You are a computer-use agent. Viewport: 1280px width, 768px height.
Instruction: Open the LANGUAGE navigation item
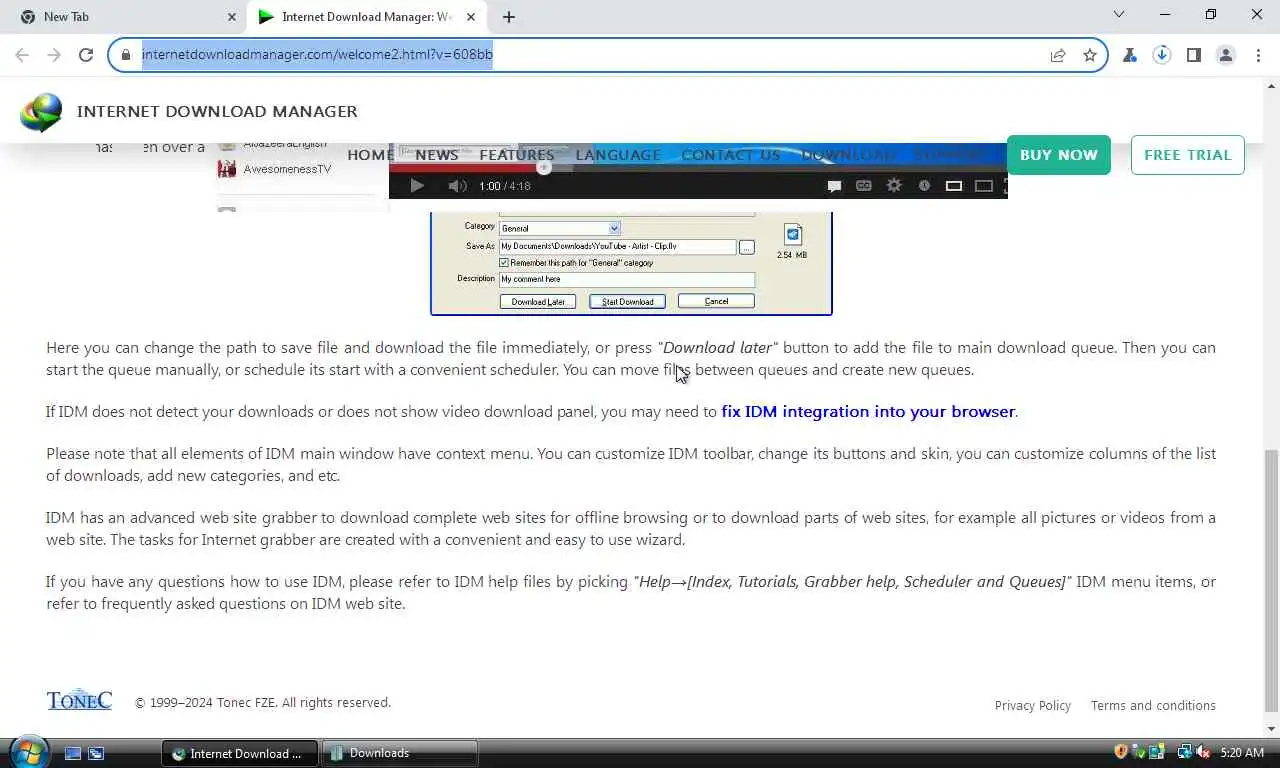[618, 155]
